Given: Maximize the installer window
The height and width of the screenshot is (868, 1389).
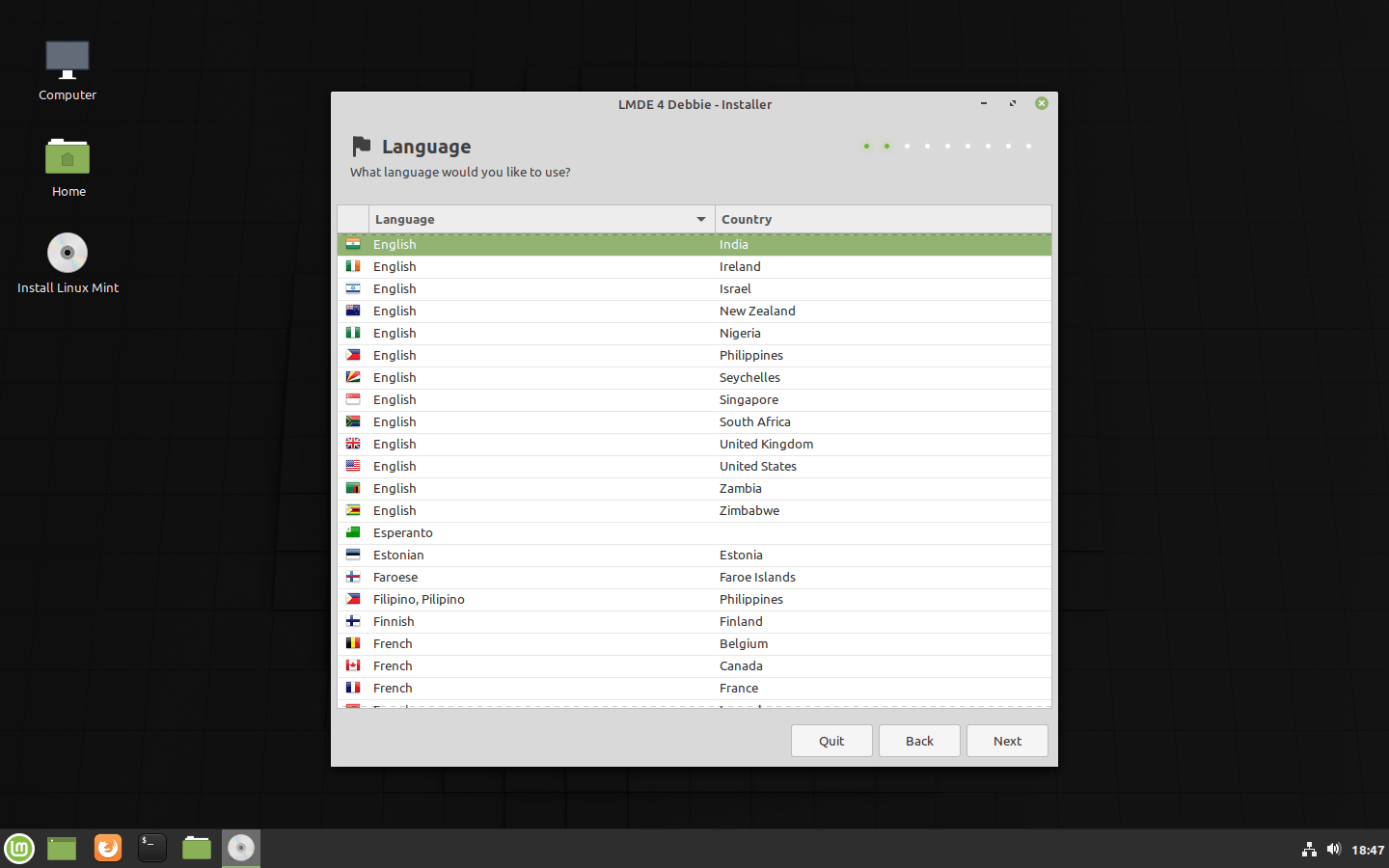Looking at the screenshot, I should (x=1013, y=103).
